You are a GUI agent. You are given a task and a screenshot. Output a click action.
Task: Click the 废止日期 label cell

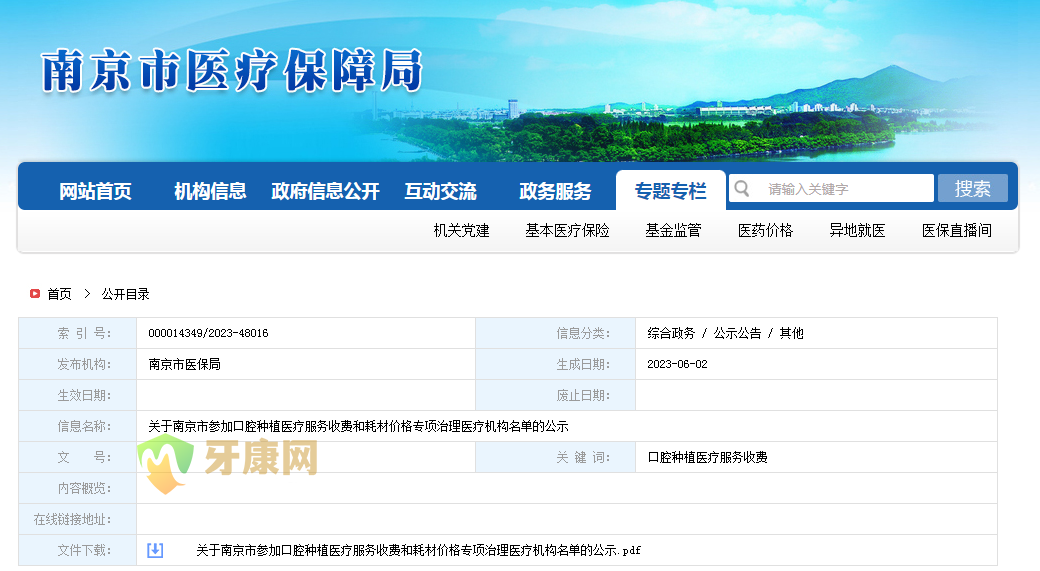(556, 395)
